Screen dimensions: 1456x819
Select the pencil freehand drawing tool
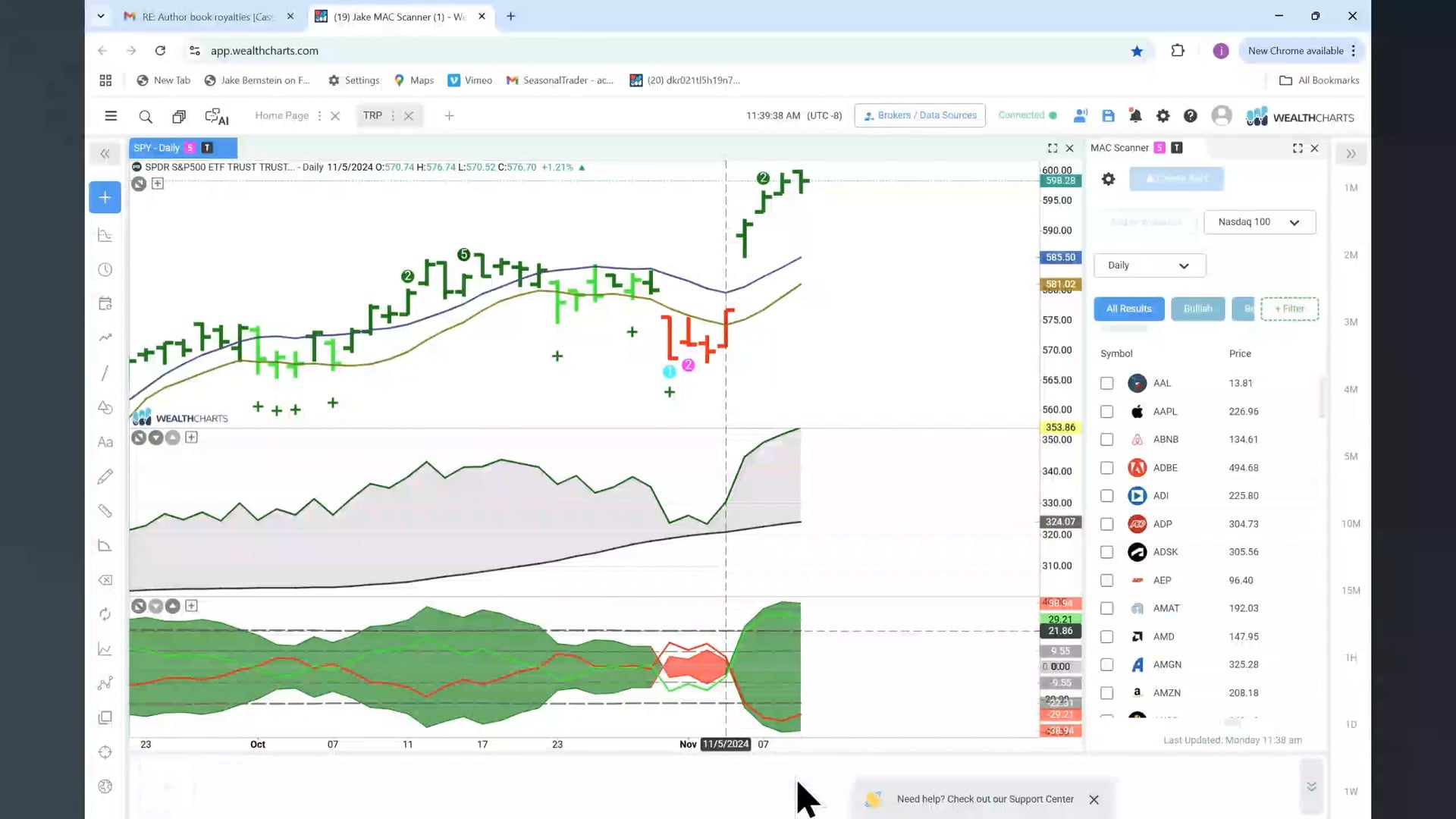[105, 476]
